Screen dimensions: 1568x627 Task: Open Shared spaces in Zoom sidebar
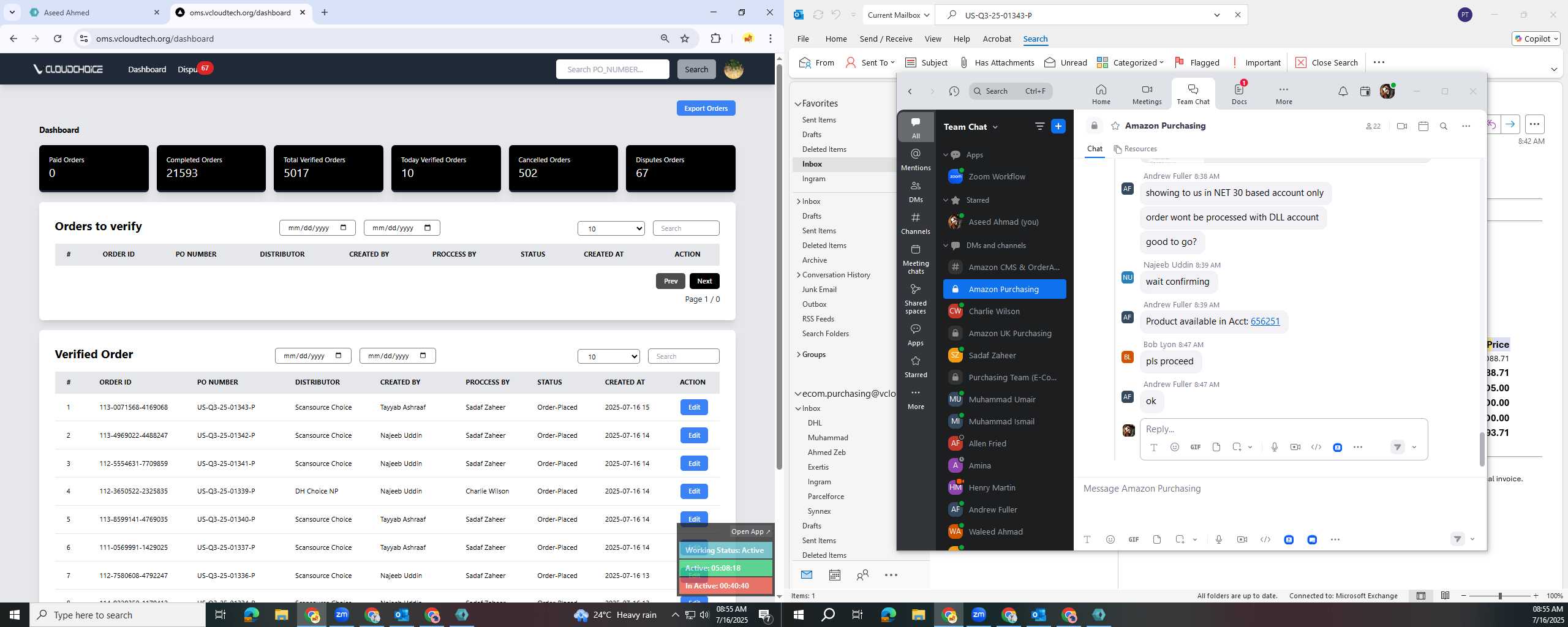tap(916, 298)
